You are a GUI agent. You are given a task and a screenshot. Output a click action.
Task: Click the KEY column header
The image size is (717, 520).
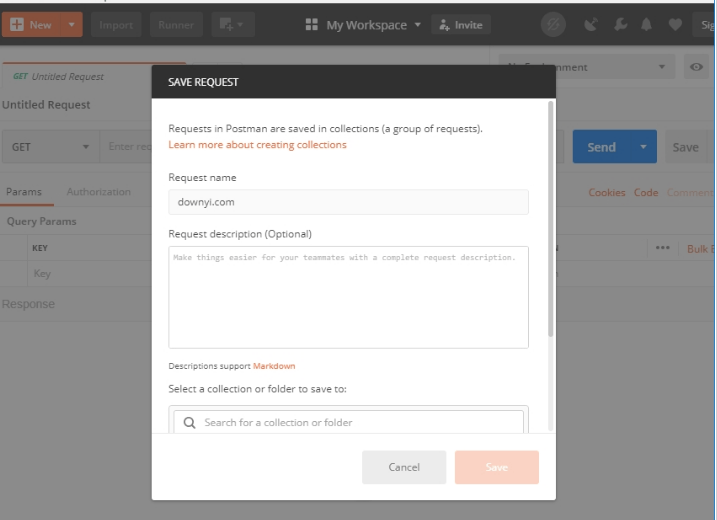(40, 248)
